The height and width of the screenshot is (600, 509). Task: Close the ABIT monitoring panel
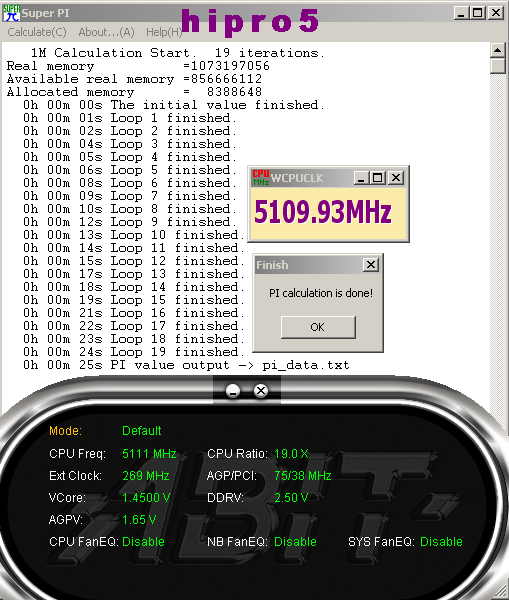(261, 391)
